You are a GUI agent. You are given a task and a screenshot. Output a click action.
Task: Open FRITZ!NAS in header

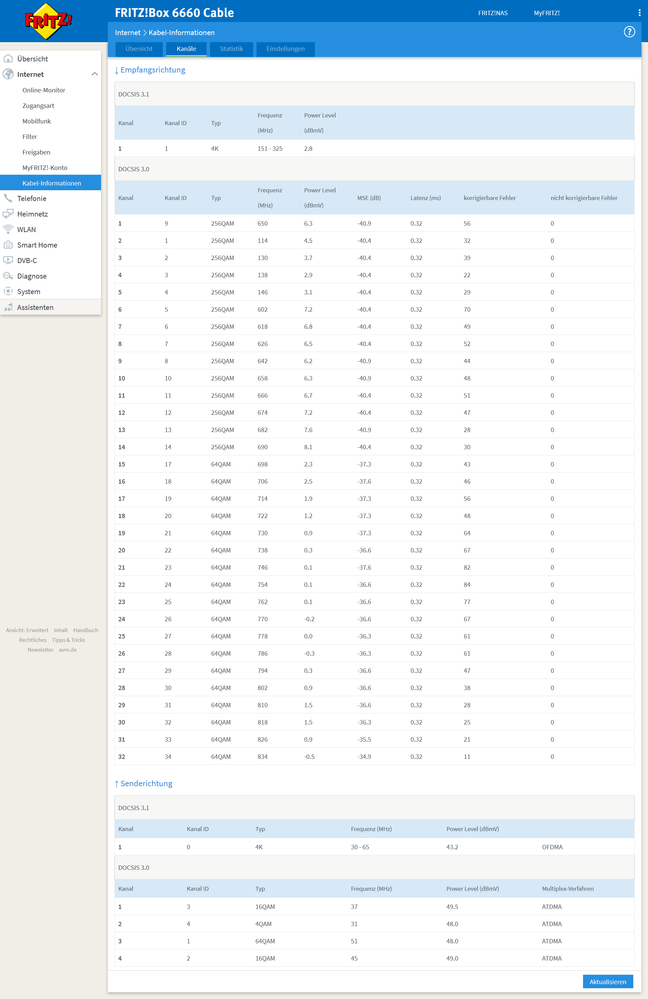(493, 13)
